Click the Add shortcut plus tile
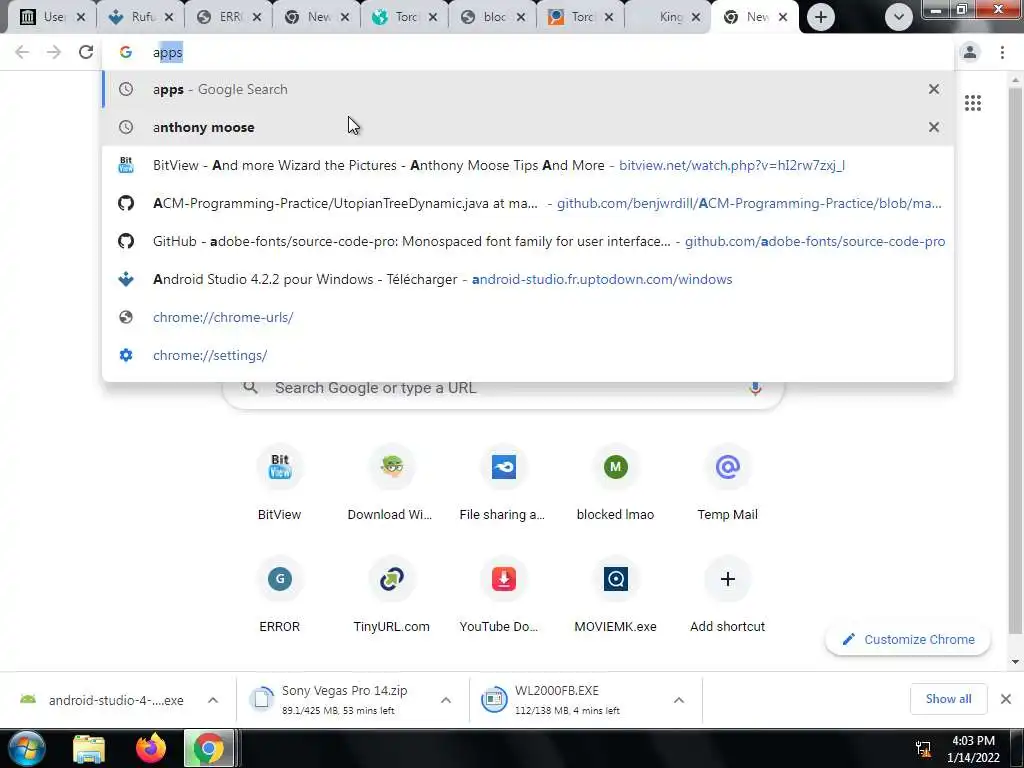Image resolution: width=1024 pixels, height=768 pixels. click(x=728, y=594)
